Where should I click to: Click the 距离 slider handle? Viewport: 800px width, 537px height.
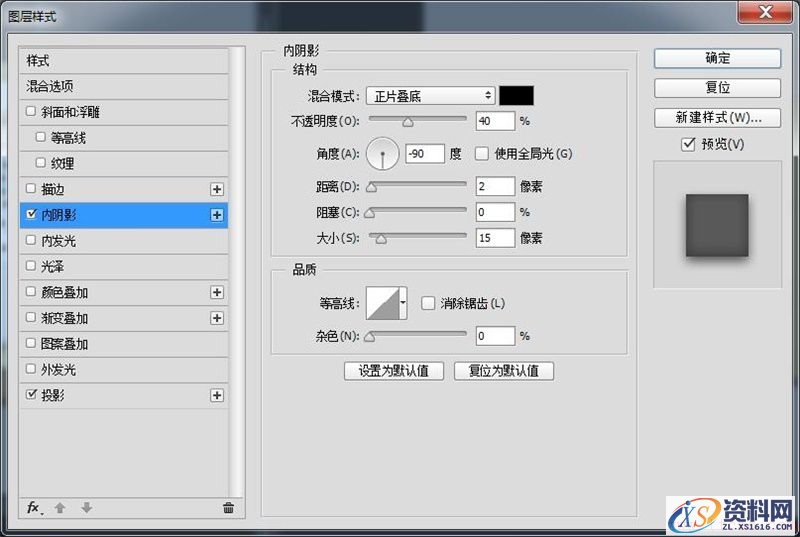372,187
